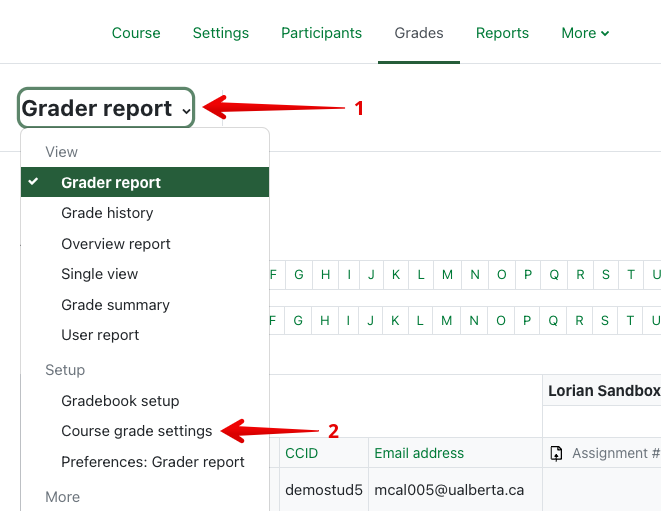Click the assignment icon in column header

(557, 454)
